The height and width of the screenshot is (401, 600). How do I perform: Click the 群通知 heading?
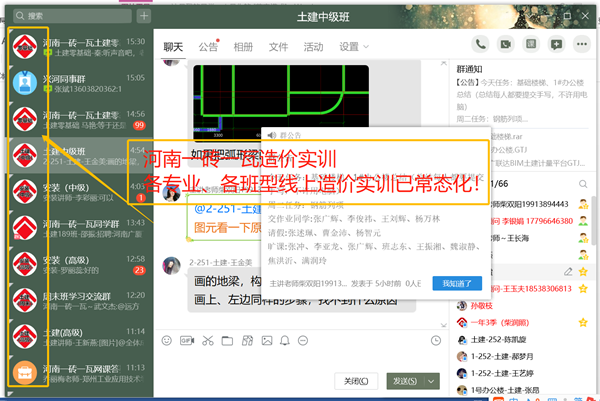[x=470, y=69]
